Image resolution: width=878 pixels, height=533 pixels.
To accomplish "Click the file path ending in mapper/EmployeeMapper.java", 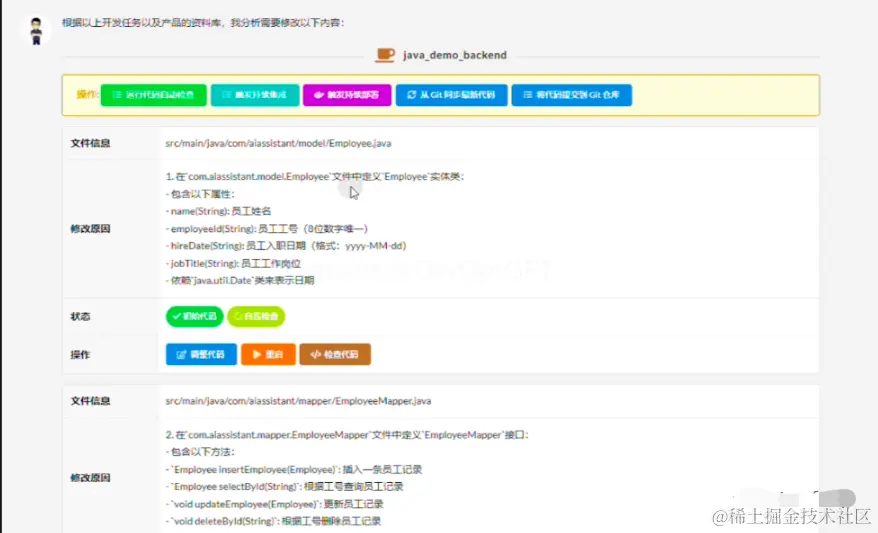I will point(298,401).
